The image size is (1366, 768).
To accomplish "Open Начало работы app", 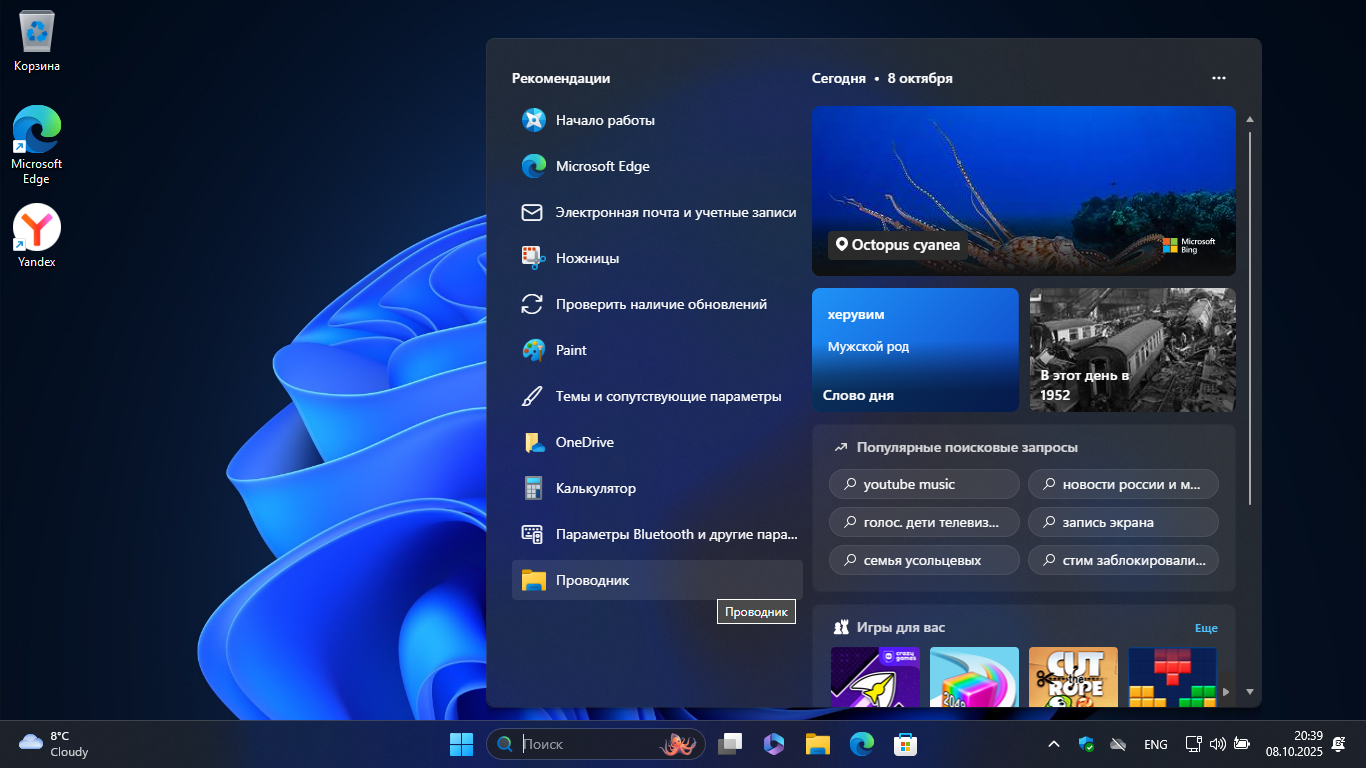I will click(x=605, y=120).
